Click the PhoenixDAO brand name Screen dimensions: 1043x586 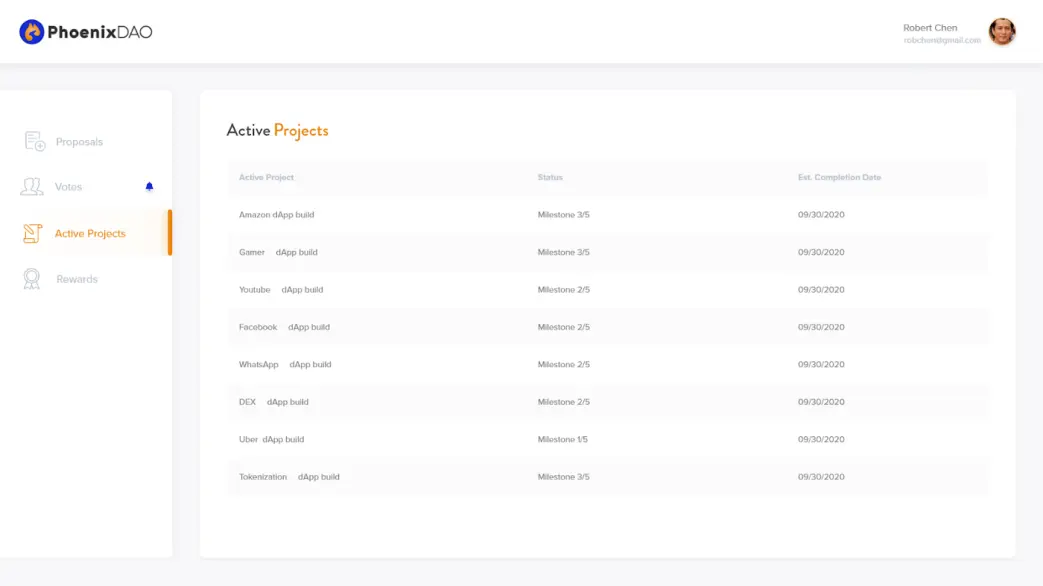point(100,32)
